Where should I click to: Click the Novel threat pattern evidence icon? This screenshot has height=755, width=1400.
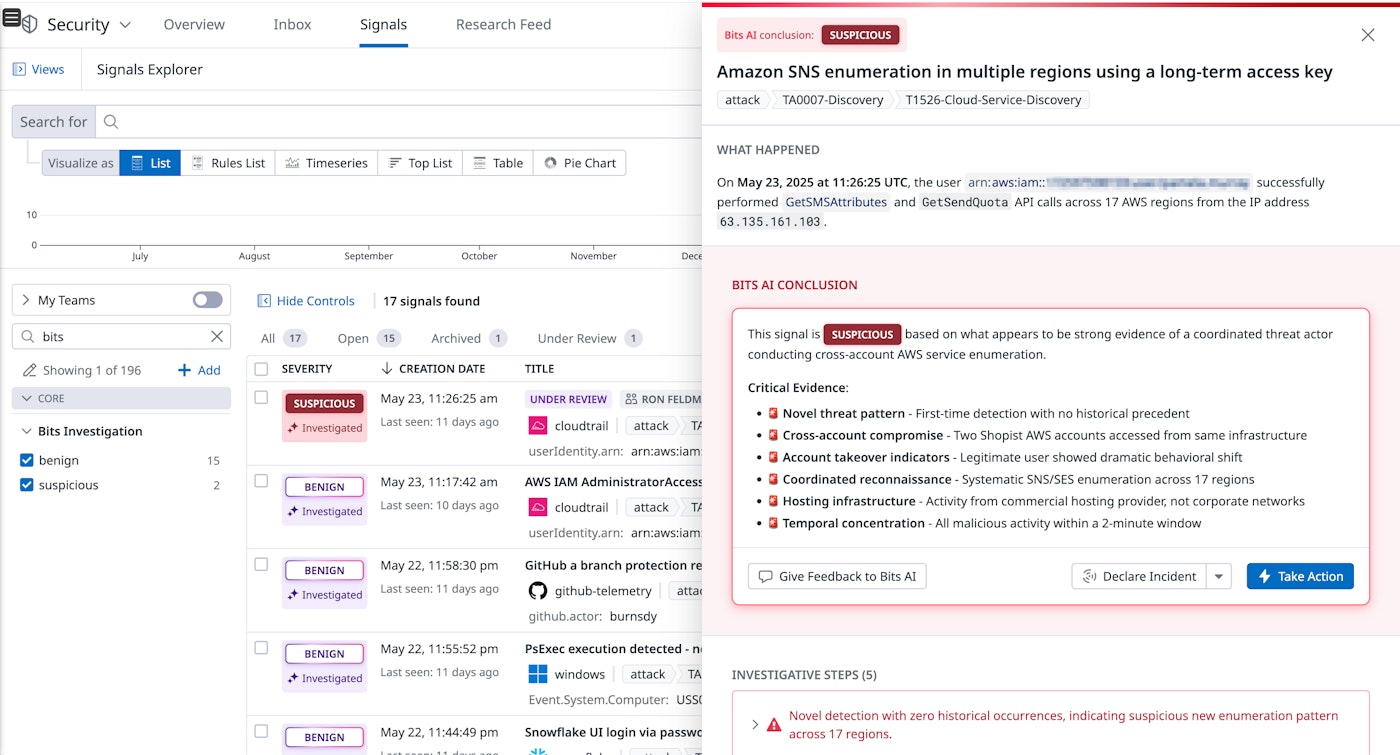pyautogui.click(x=773, y=413)
